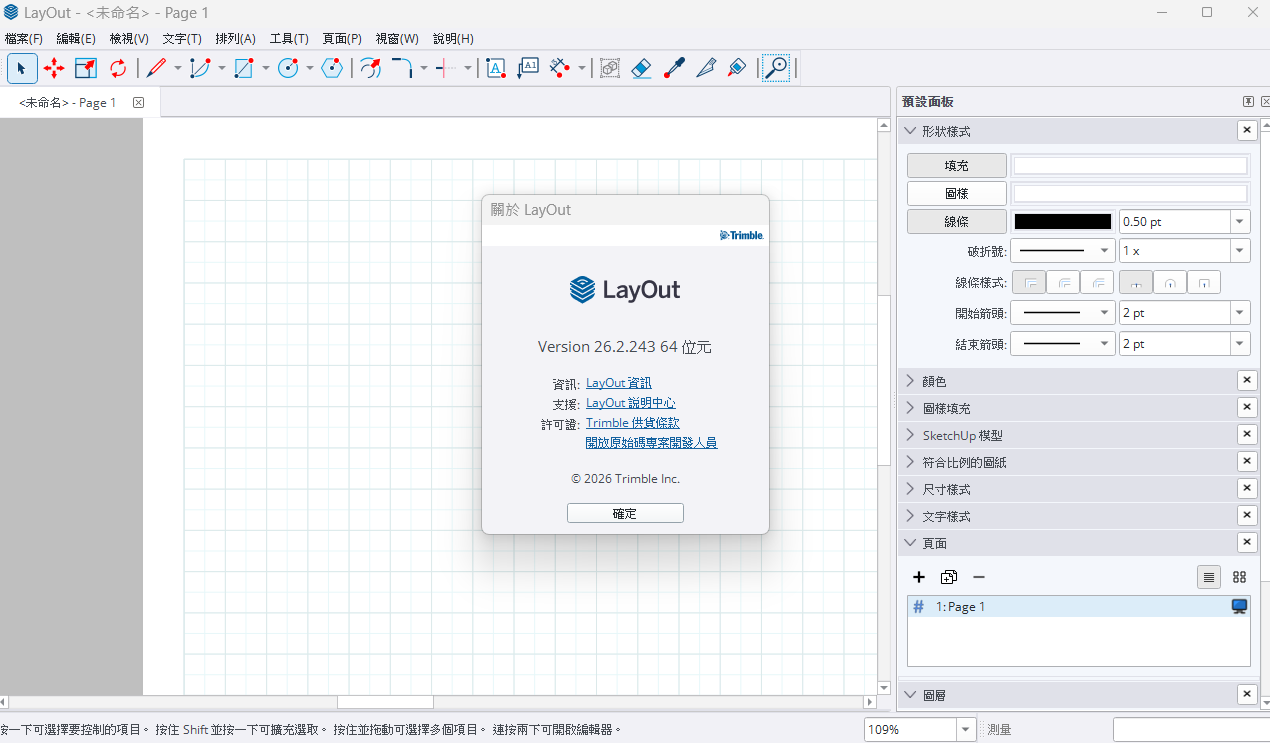Duplicate the selected page icon

click(x=949, y=577)
